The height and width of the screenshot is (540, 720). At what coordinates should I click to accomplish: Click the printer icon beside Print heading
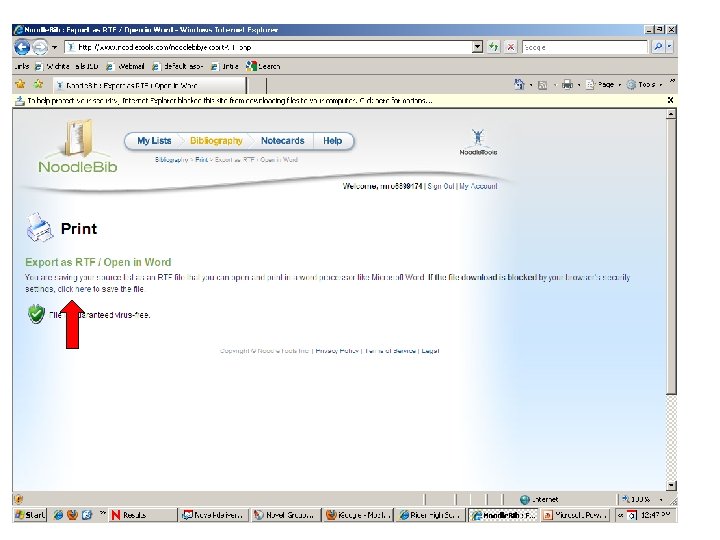pyautogui.click(x=39, y=227)
